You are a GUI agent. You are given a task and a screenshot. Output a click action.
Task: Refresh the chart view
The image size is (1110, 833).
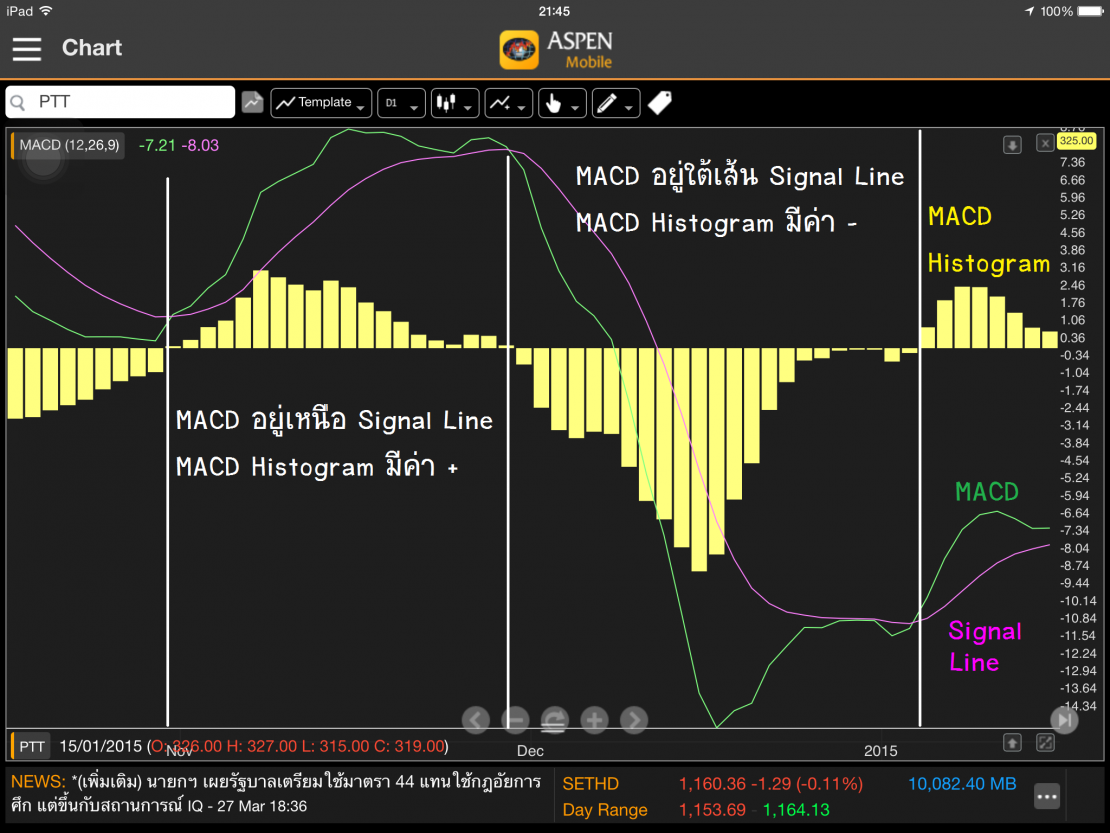[554, 720]
